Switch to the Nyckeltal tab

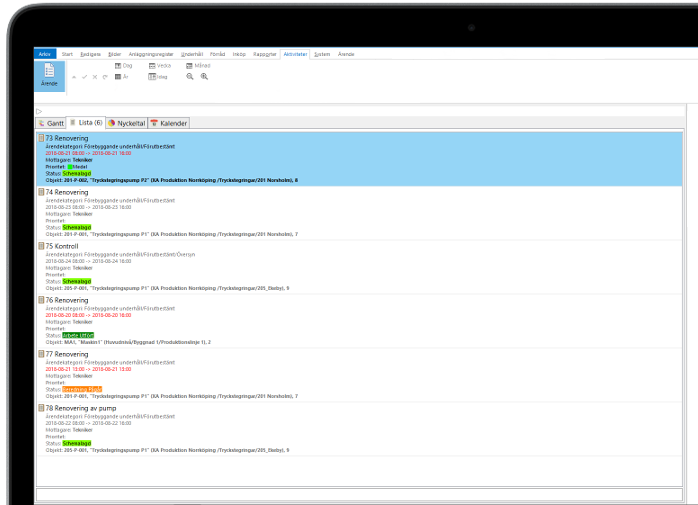(127, 123)
